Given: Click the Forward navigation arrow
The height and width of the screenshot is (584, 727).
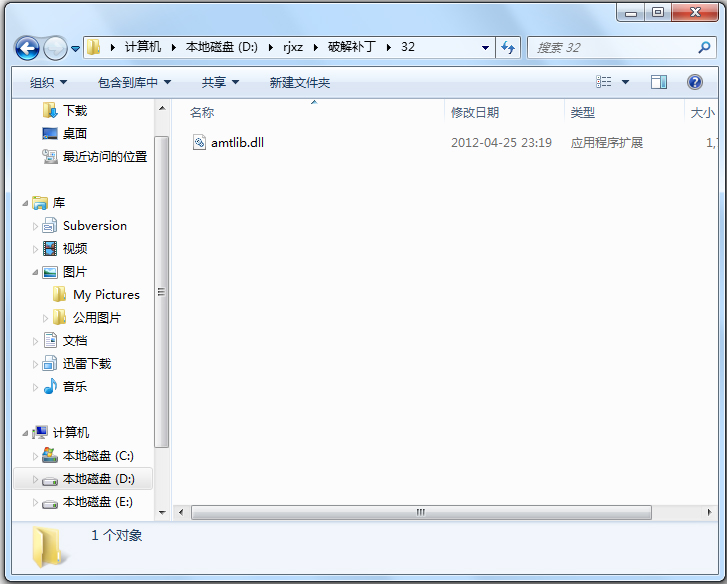Looking at the screenshot, I should coord(55,48).
